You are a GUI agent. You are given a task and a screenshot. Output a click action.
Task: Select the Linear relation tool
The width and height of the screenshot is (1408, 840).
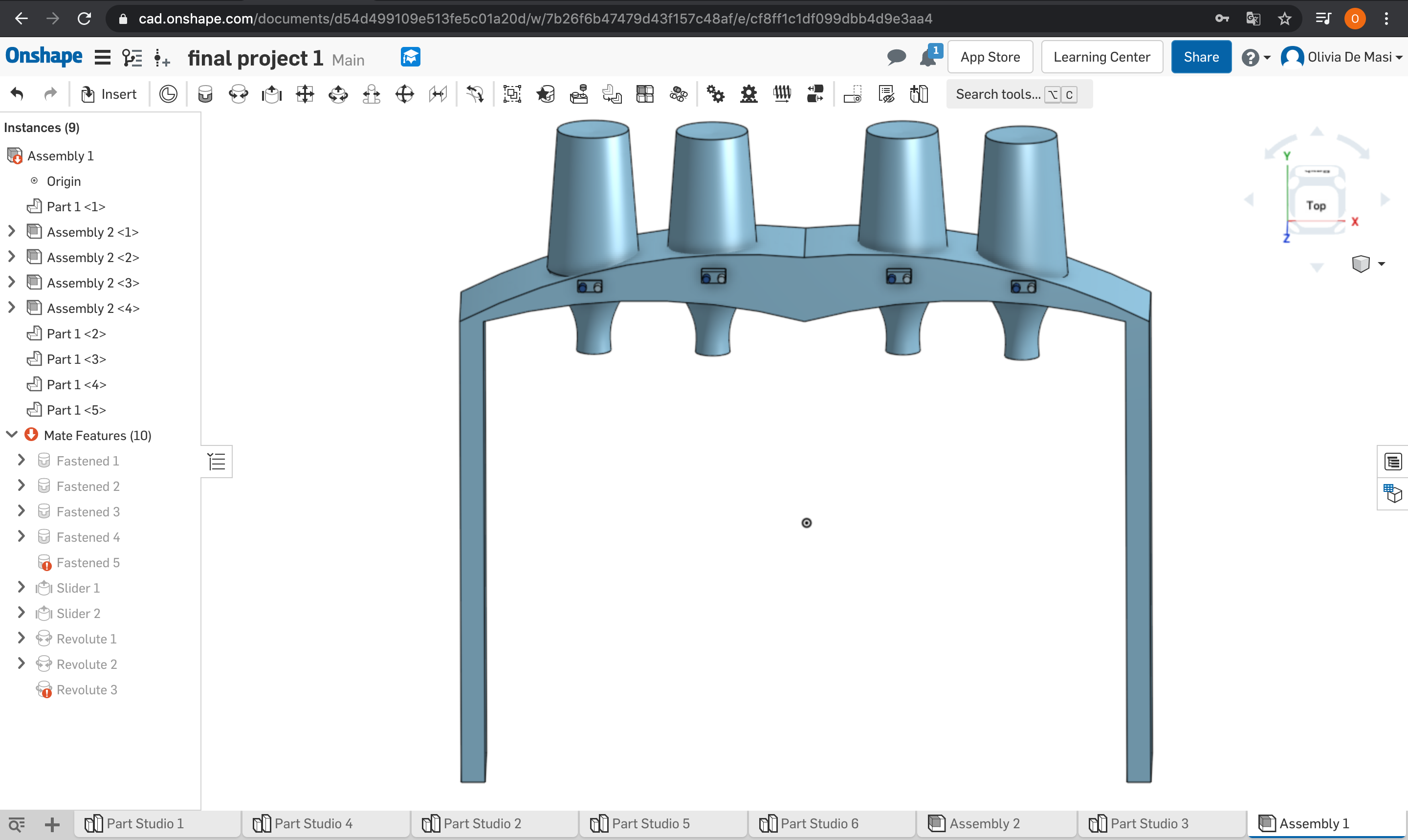tap(815, 94)
